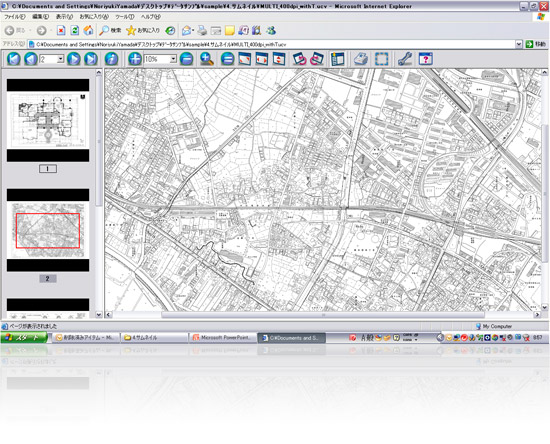Fit the page to height
Screen dimensions: 550x444
click(x=279, y=59)
